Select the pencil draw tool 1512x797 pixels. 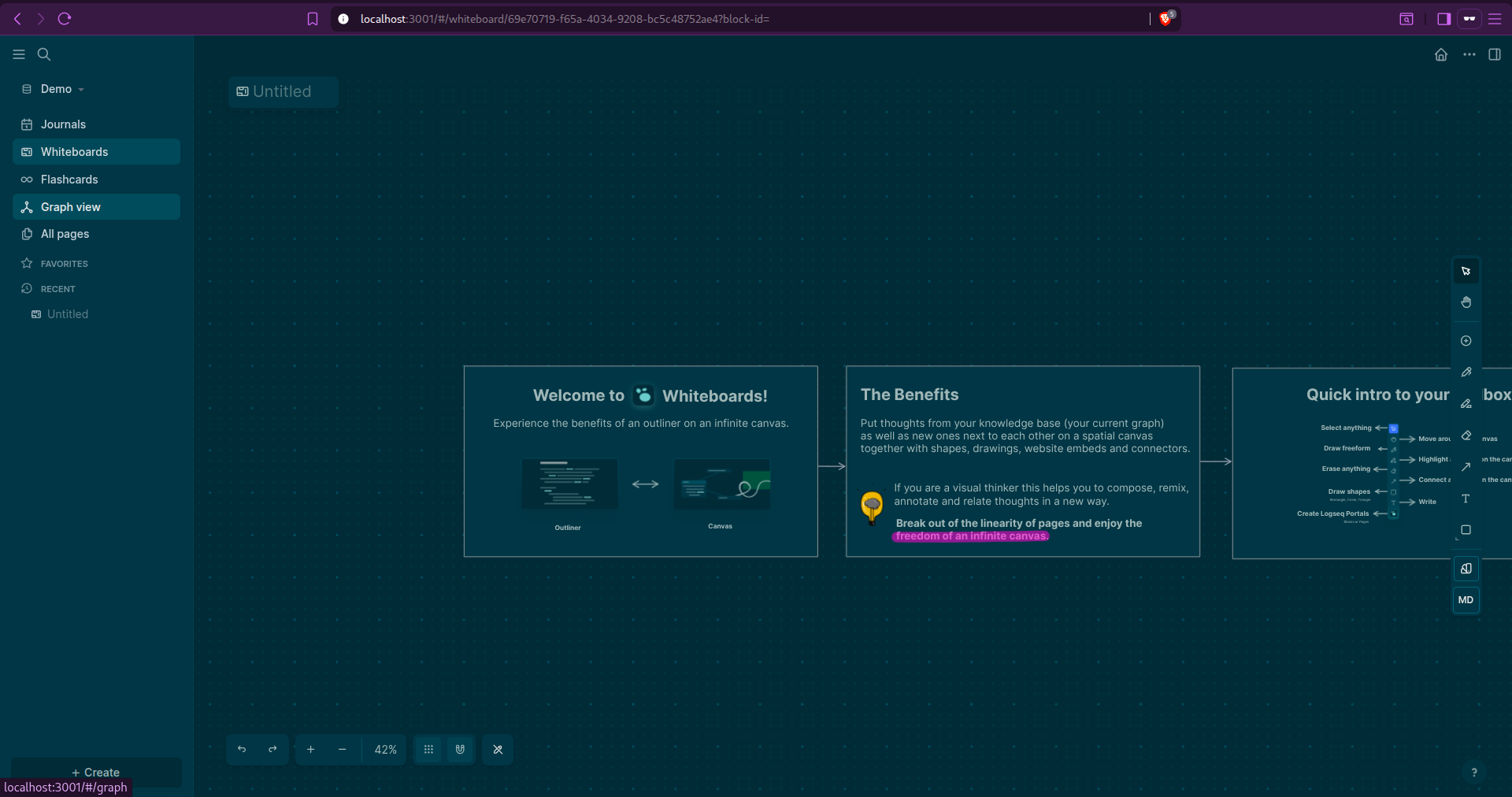click(1466, 373)
